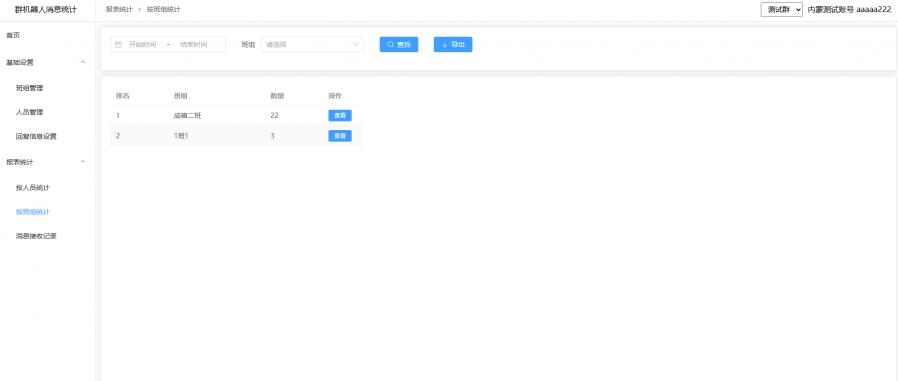Click 查看 button for 成都二班 row
Viewport: 898px width, 381px height.
[340, 116]
